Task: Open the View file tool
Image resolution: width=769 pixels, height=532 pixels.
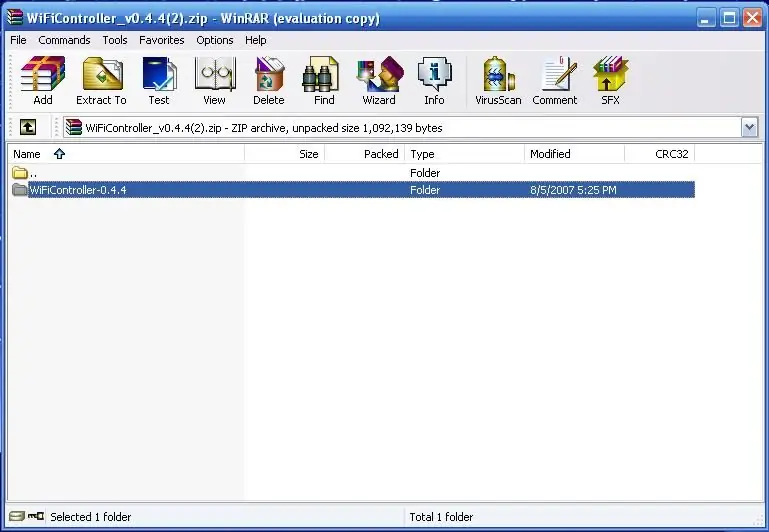Action: point(215,81)
